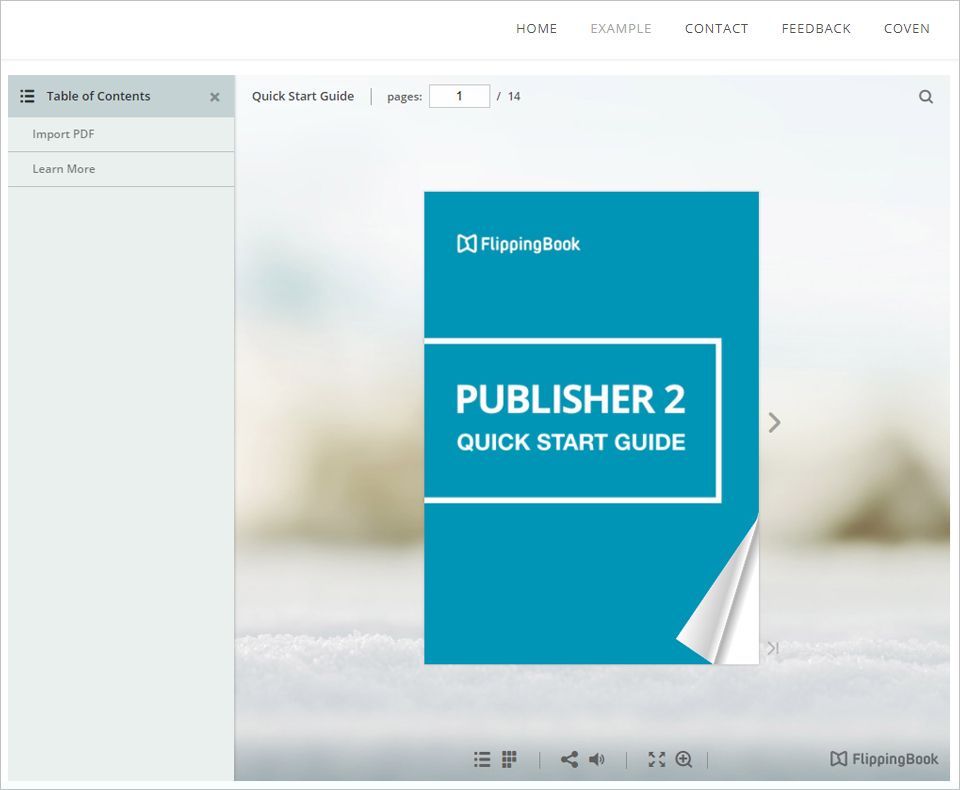
Task: Open the COVEN menu item
Action: click(907, 29)
